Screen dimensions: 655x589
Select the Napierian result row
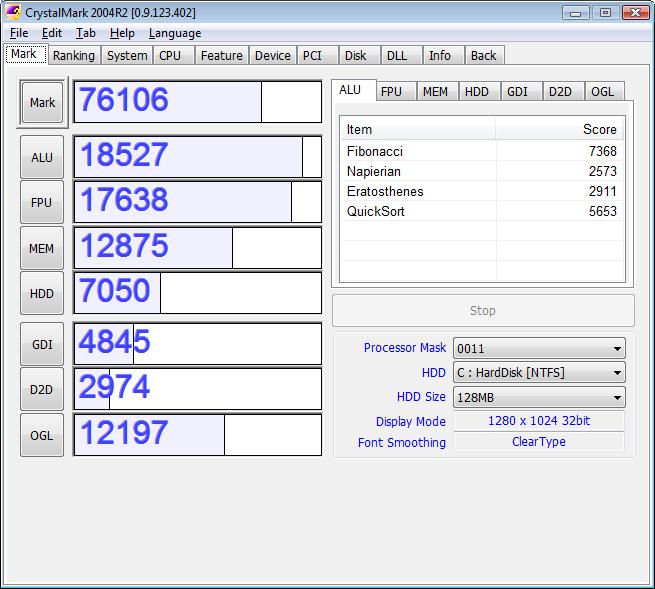(482, 171)
